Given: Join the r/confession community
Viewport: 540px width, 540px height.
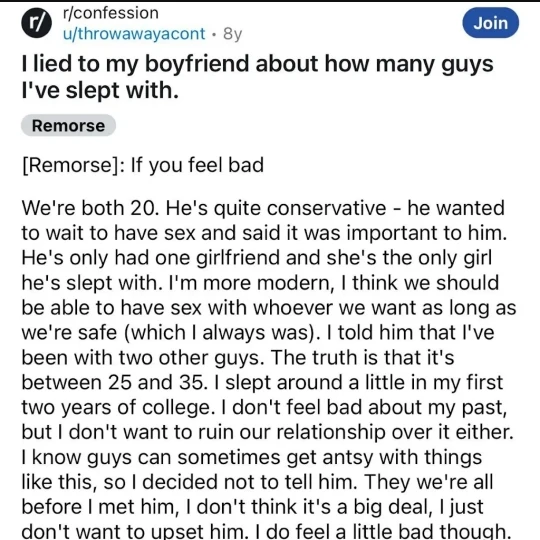Looking at the screenshot, I should 490,23.
